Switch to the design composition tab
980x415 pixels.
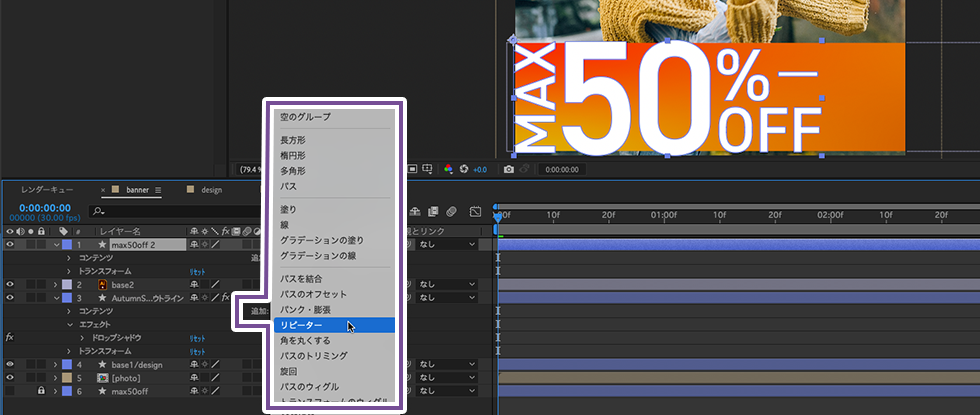211,189
